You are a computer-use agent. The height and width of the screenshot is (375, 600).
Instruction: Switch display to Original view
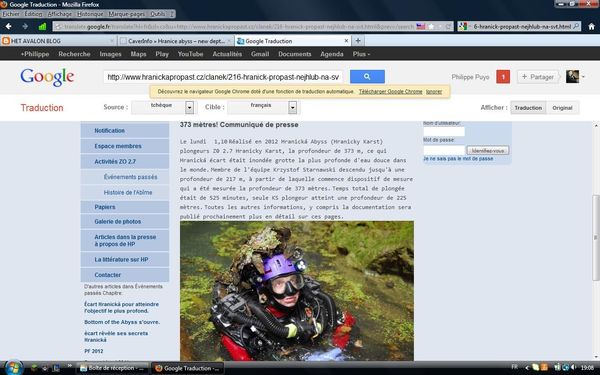562,108
